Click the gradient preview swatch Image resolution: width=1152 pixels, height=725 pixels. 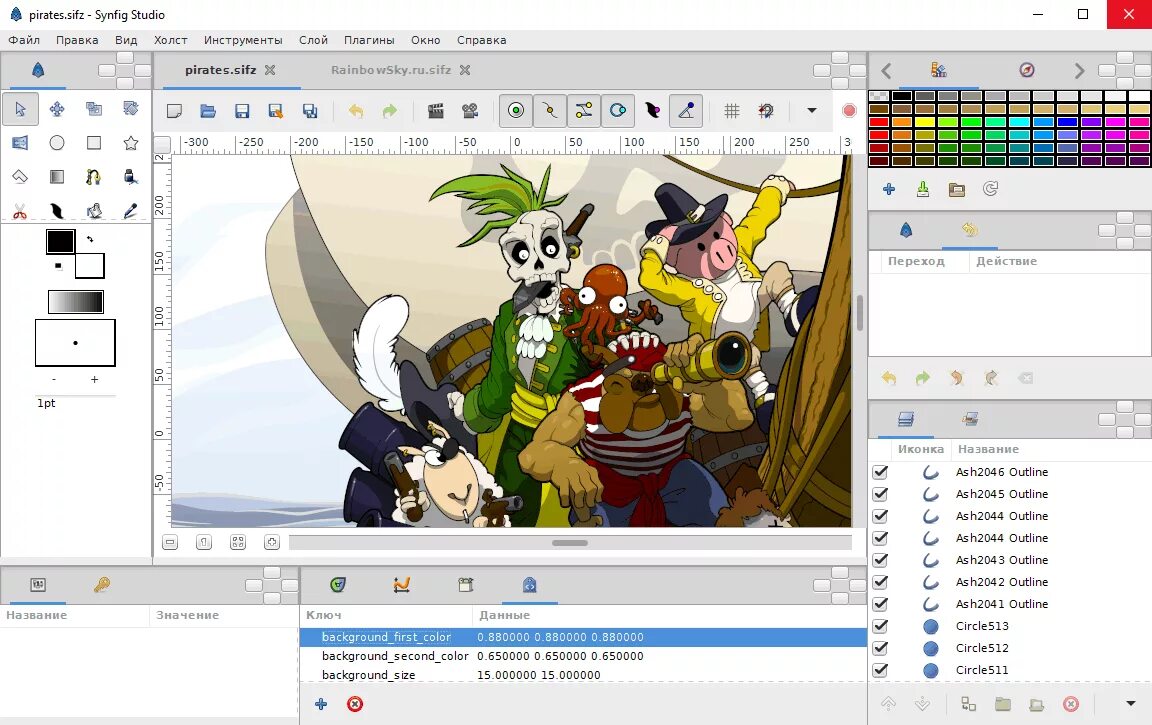click(x=76, y=302)
